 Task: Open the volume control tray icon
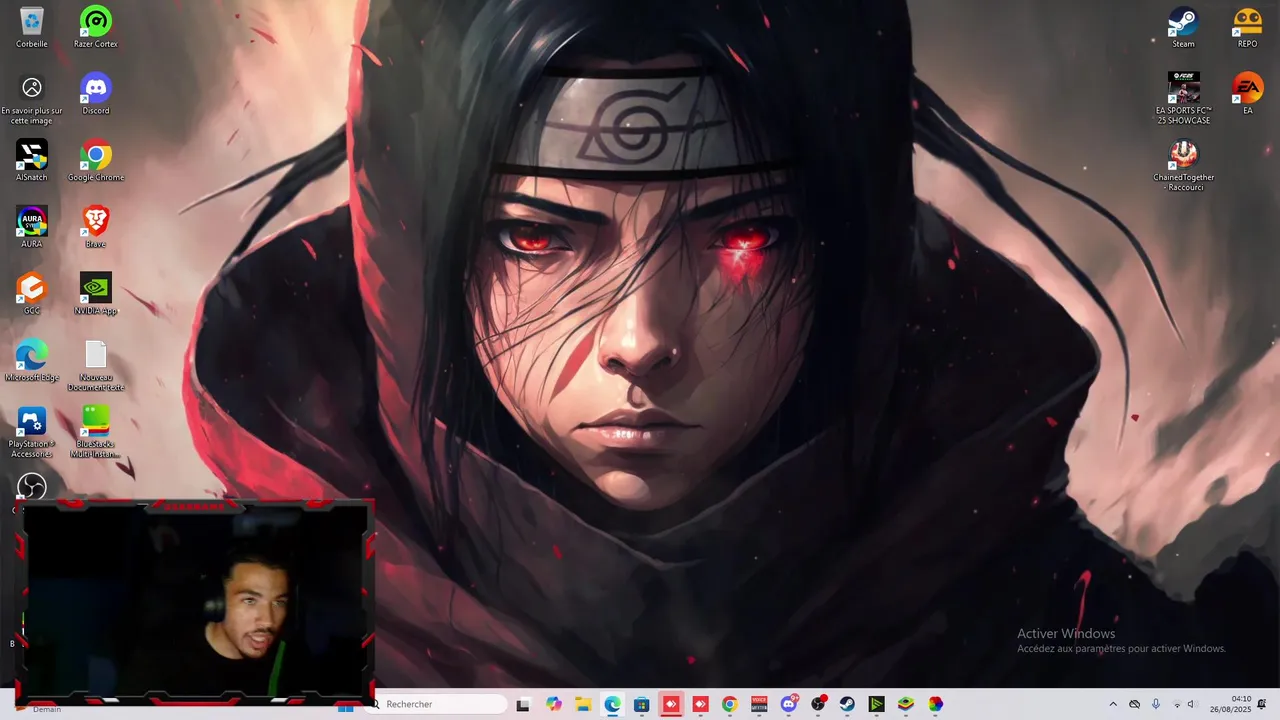pyautogui.click(x=1192, y=705)
